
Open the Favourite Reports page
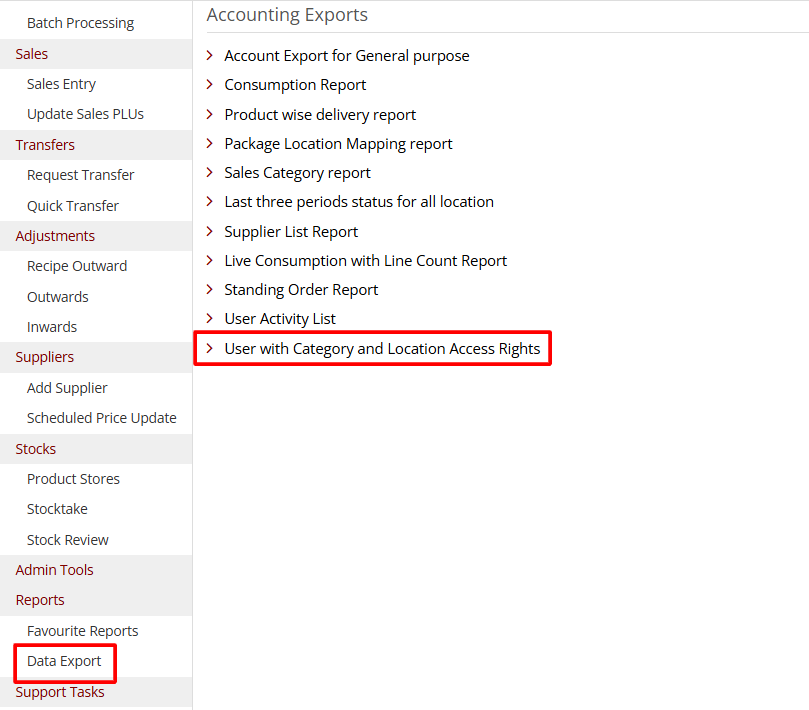[82, 630]
